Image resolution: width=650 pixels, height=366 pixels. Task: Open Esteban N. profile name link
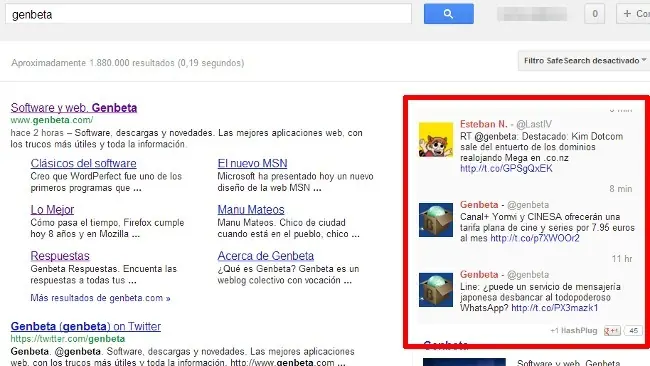pos(483,124)
